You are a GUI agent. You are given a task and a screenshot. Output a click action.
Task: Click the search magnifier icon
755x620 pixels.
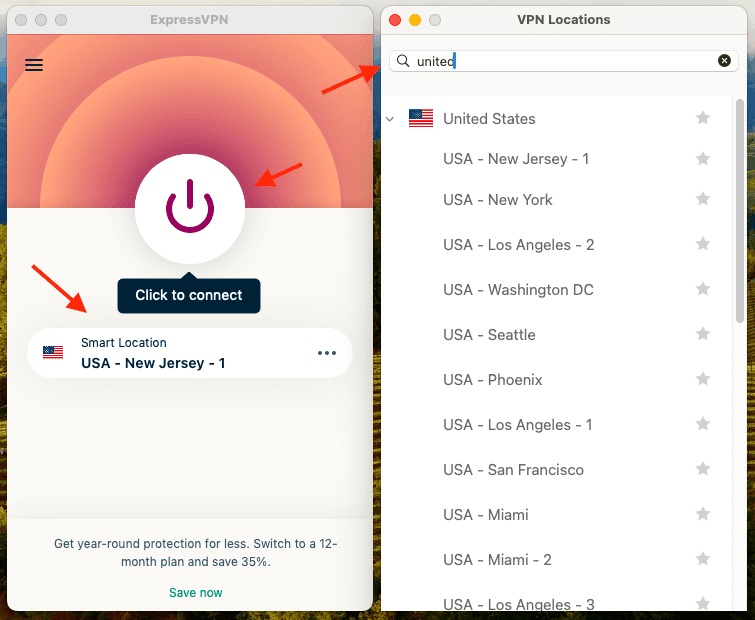(x=403, y=61)
